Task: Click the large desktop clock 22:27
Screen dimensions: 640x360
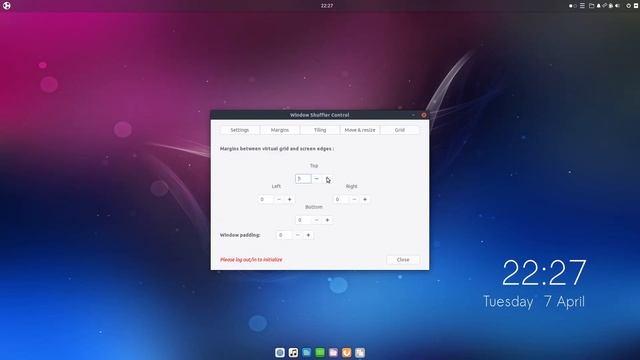Action: (544, 273)
